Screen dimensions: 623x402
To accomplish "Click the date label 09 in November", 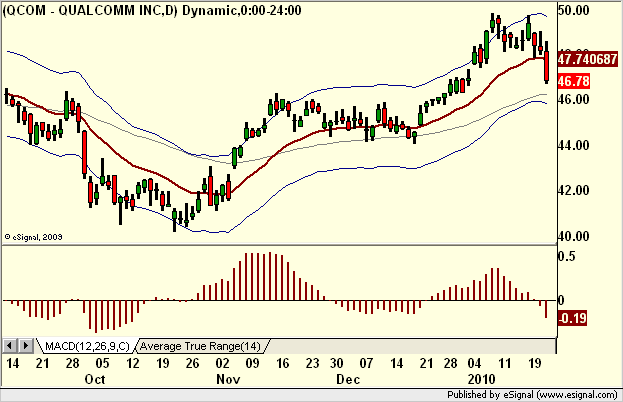I will pos(252,363).
